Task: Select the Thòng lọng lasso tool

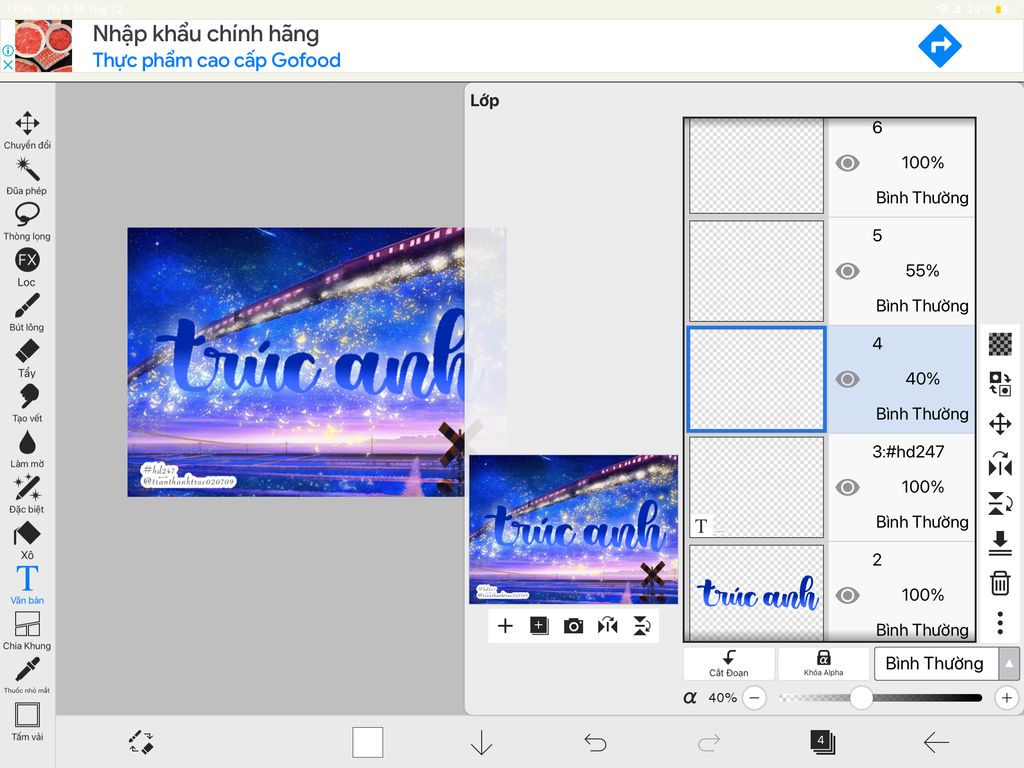Action: (27, 221)
